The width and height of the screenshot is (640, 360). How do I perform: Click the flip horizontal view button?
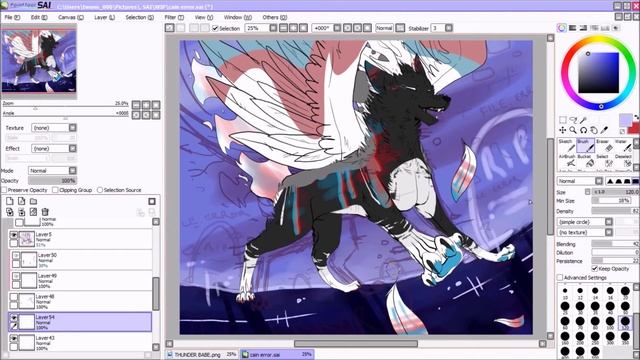click(400, 28)
